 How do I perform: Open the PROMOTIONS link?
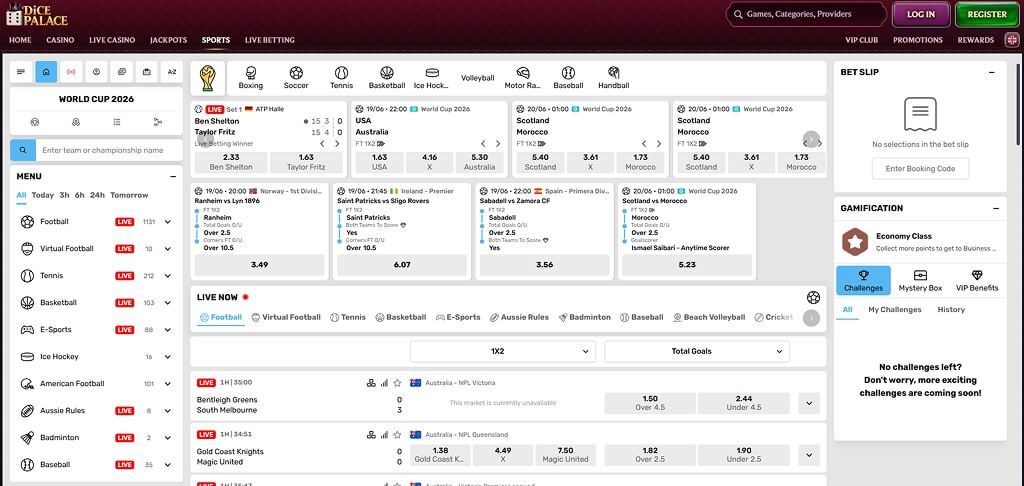(918, 40)
